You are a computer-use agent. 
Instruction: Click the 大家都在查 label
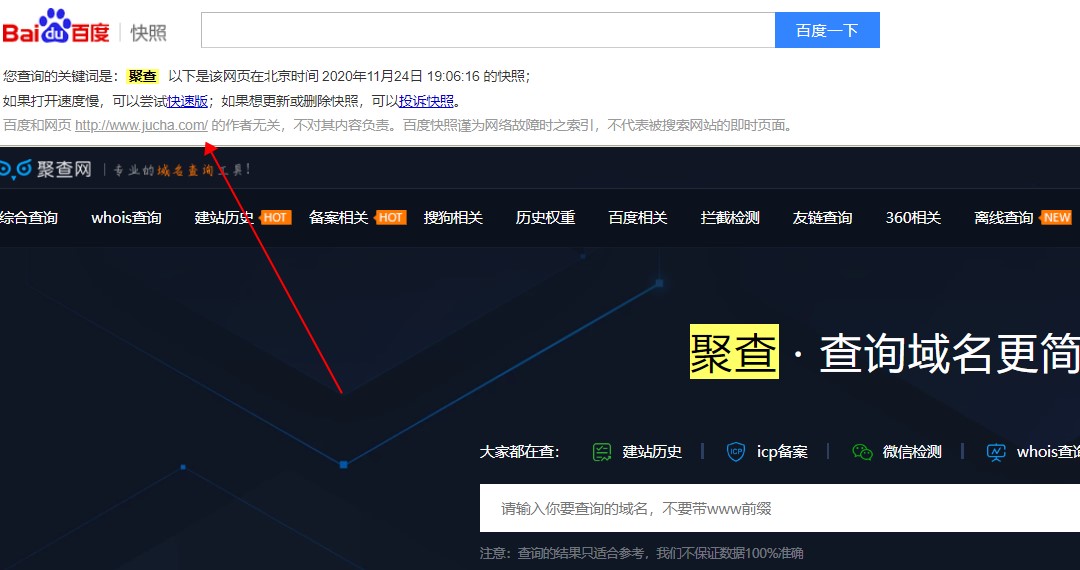[x=520, y=452]
